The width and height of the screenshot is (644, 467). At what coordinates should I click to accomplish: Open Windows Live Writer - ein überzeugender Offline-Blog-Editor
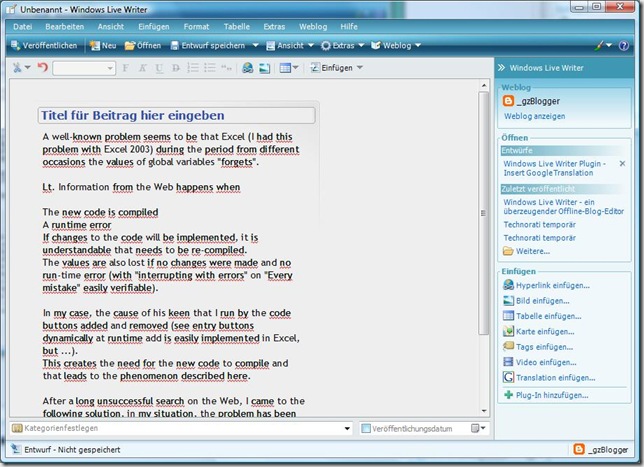563,207
